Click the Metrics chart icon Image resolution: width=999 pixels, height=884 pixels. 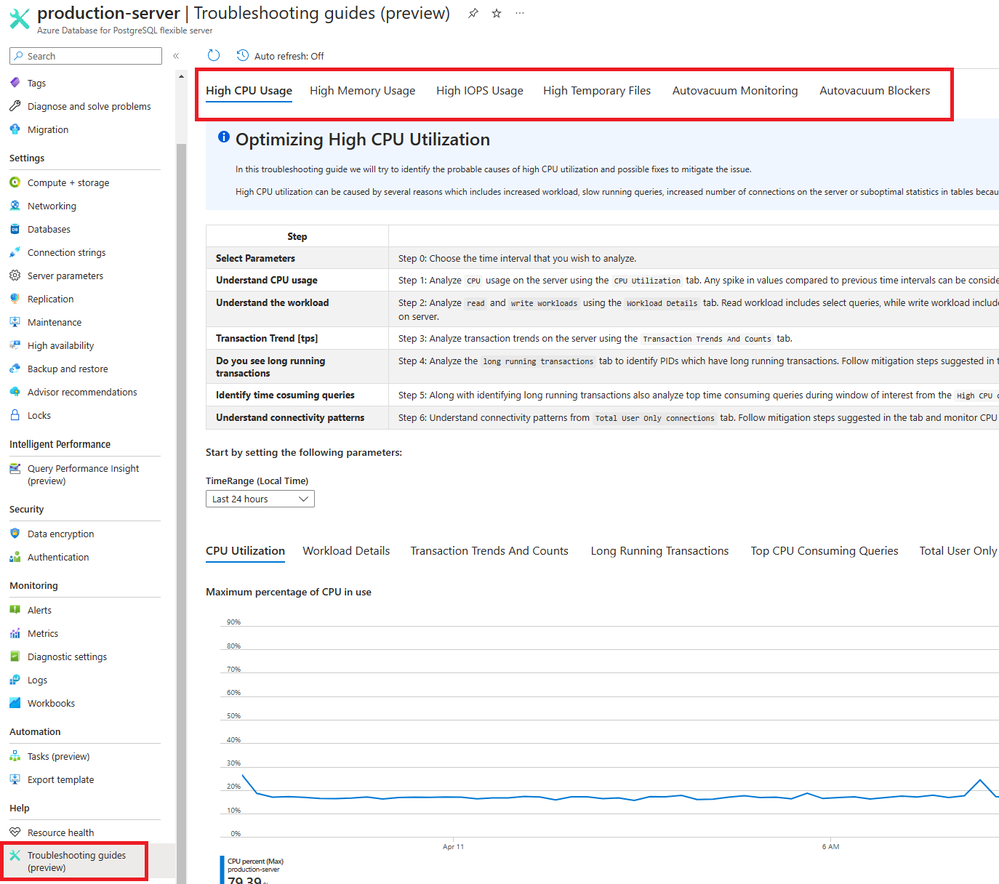coord(15,634)
